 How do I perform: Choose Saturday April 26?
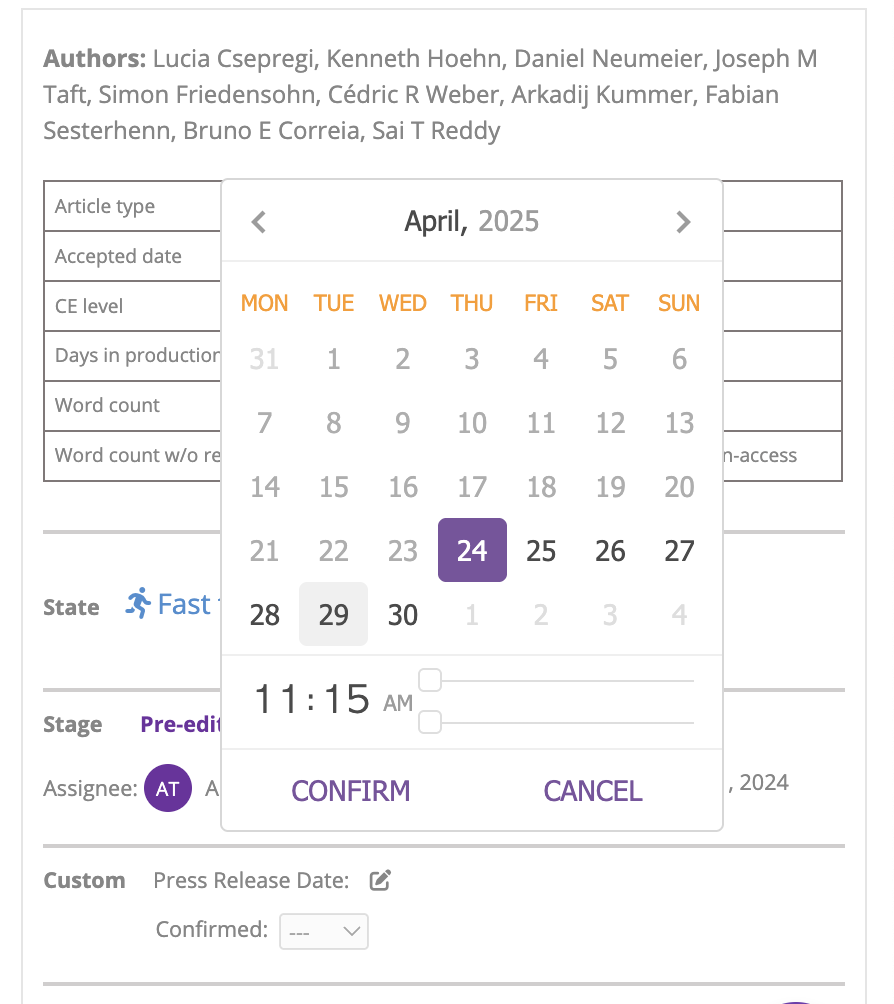click(x=610, y=550)
